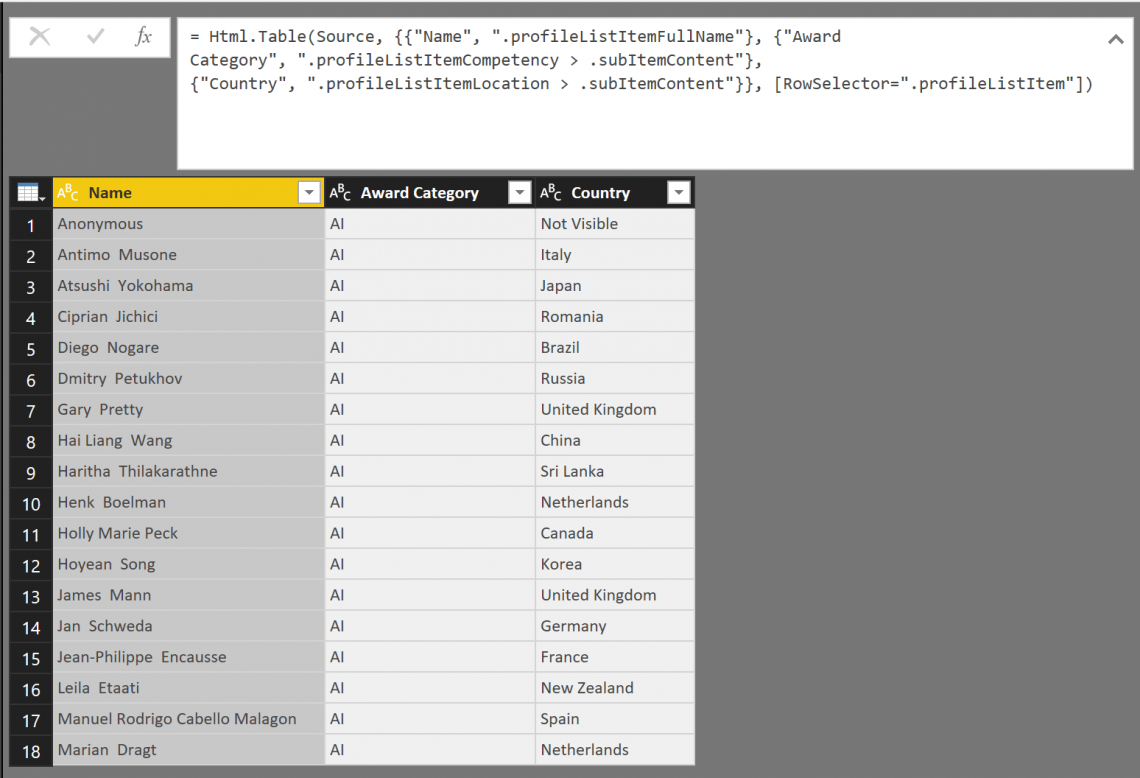Click the Country cell 'Canada'
This screenshot has height=778, width=1140.
click(614, 533)
